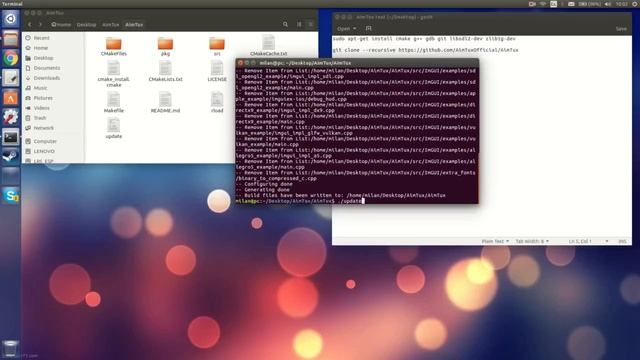The image size is (640, 360).
Task: Select the LICENSE file
Action: click(x=217, y=71)
